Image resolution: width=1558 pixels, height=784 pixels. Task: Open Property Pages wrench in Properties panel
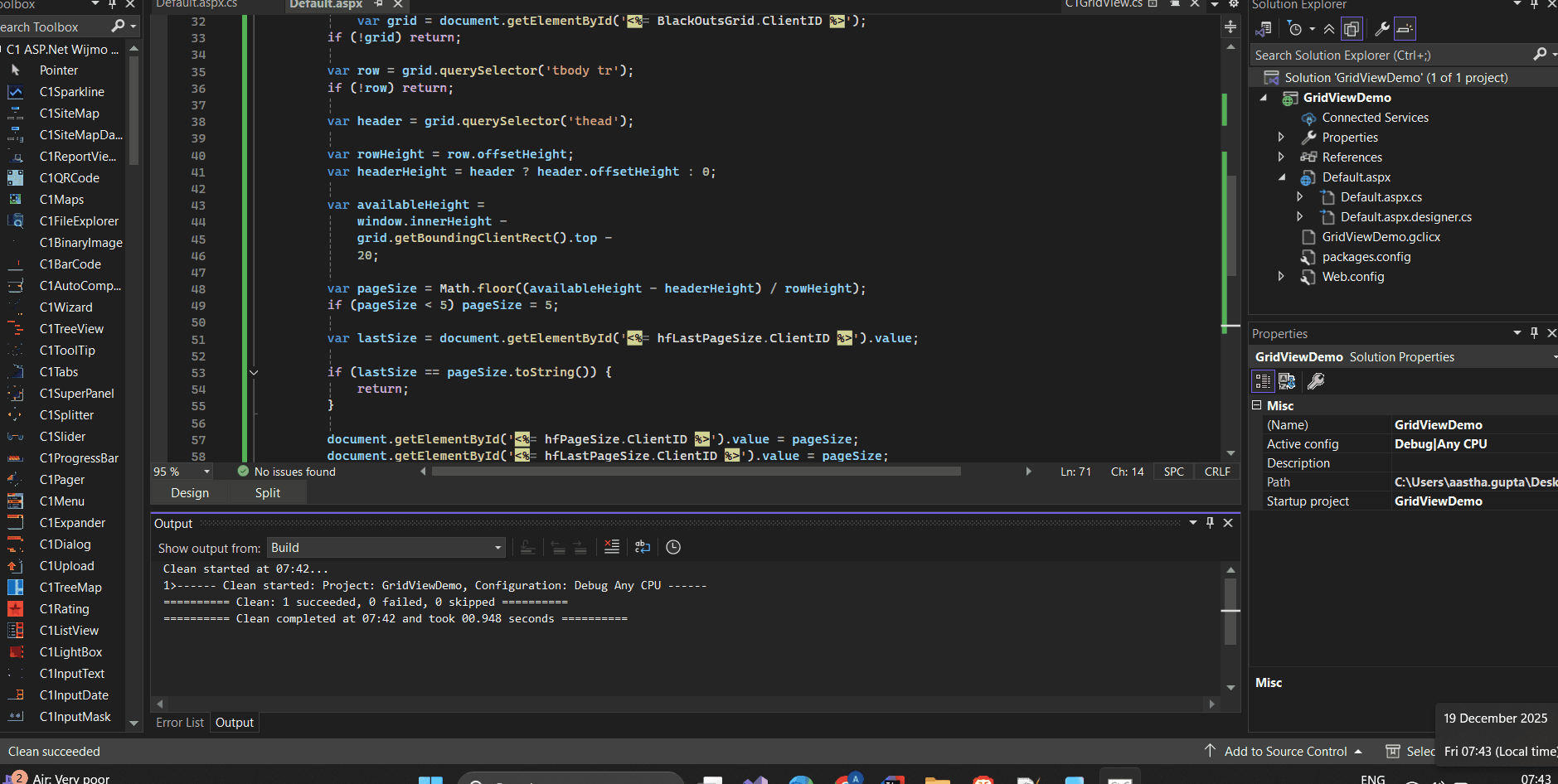pos(1316,381)
